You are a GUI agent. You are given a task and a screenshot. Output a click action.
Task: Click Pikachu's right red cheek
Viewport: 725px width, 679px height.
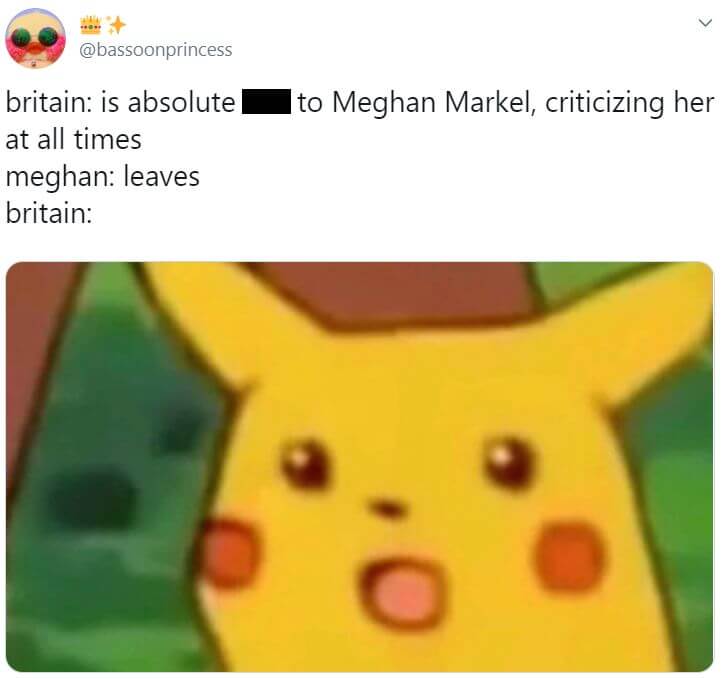pos(569,557)
